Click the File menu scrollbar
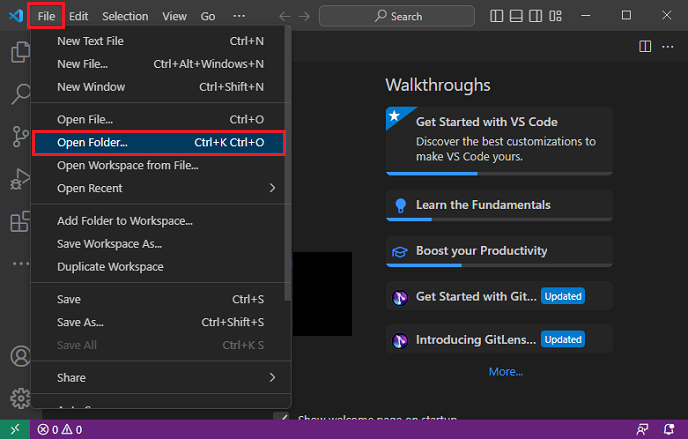Screen dimensions: 688x439 pos(288,164)
